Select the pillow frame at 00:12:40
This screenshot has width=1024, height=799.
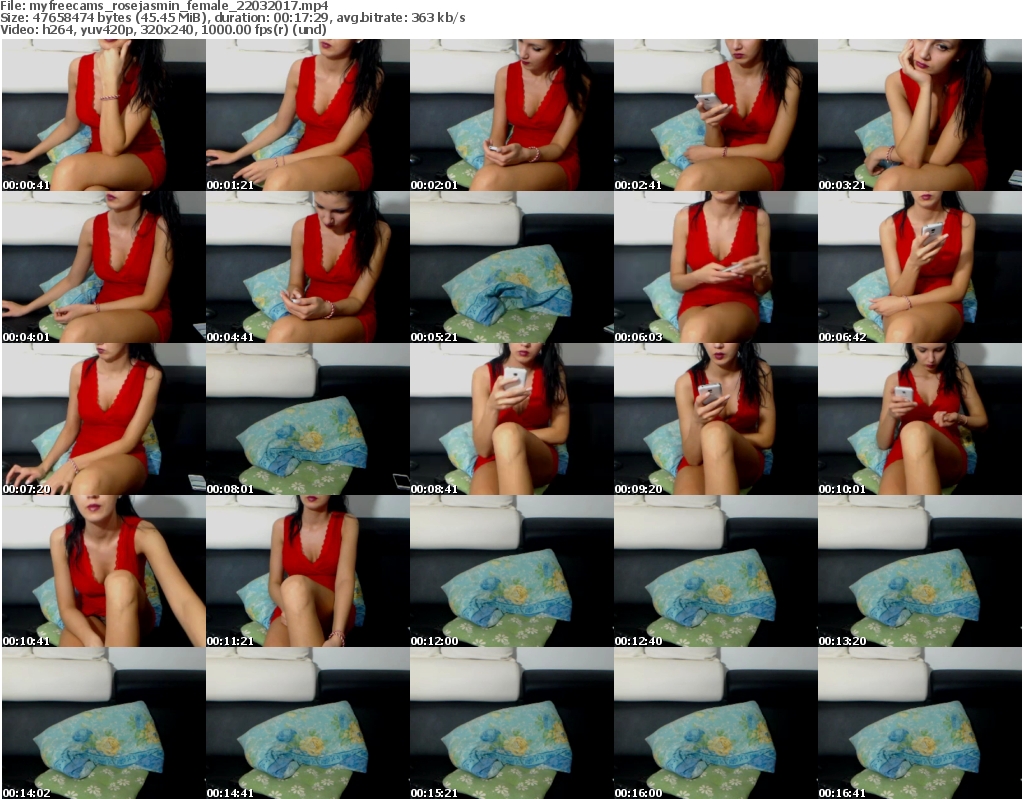[x=716, y=571]
